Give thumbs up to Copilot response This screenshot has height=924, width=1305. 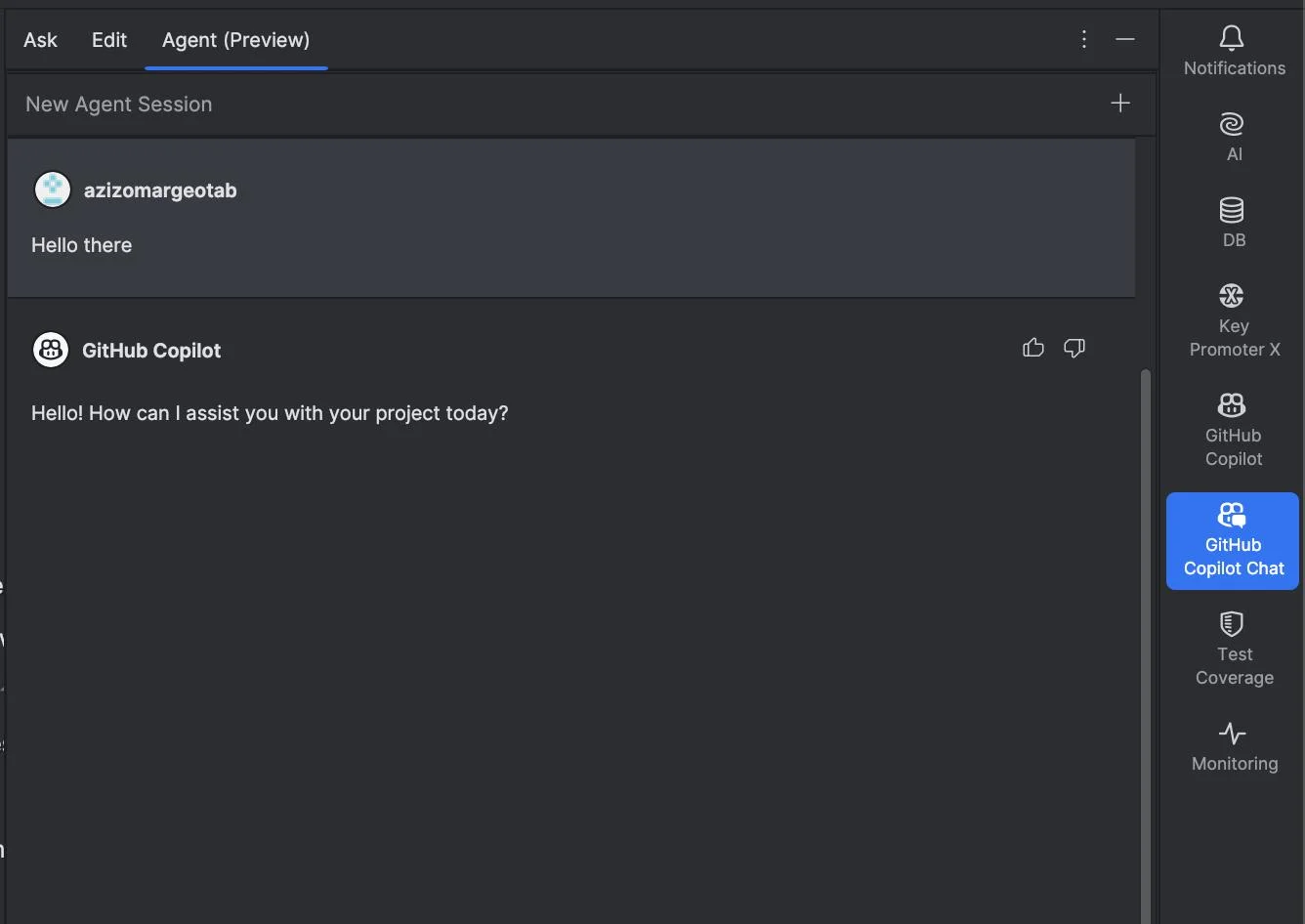click(1033, 348)
